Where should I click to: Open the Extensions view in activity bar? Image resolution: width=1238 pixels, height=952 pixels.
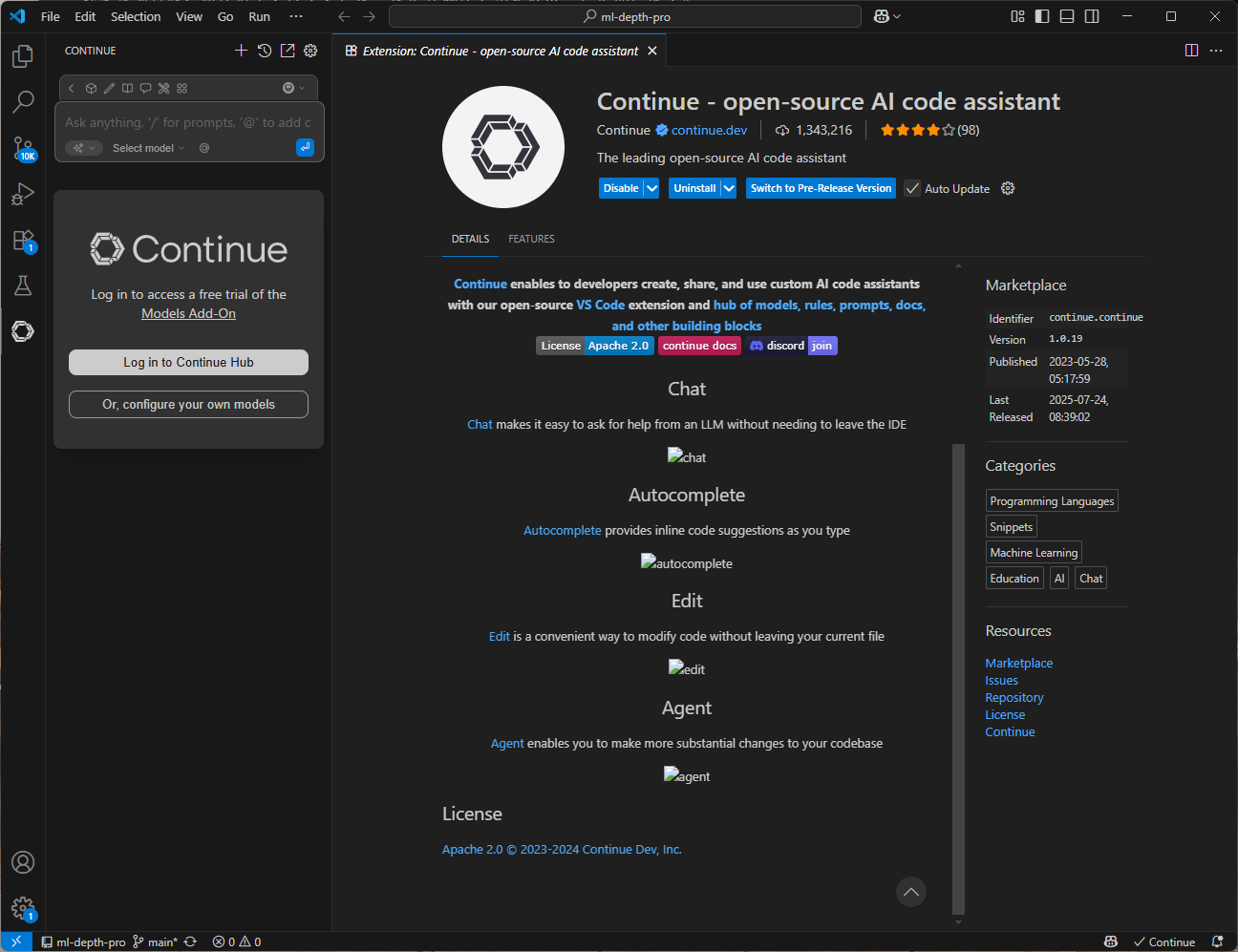[x=23, y=240]
